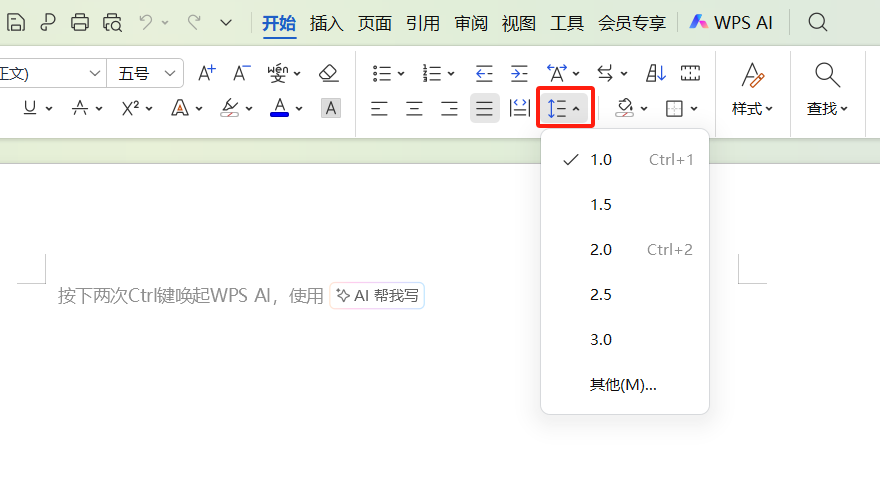This screenshot has width=880, height=482.
Task: Click the underline U button
Action: point(30,108)
